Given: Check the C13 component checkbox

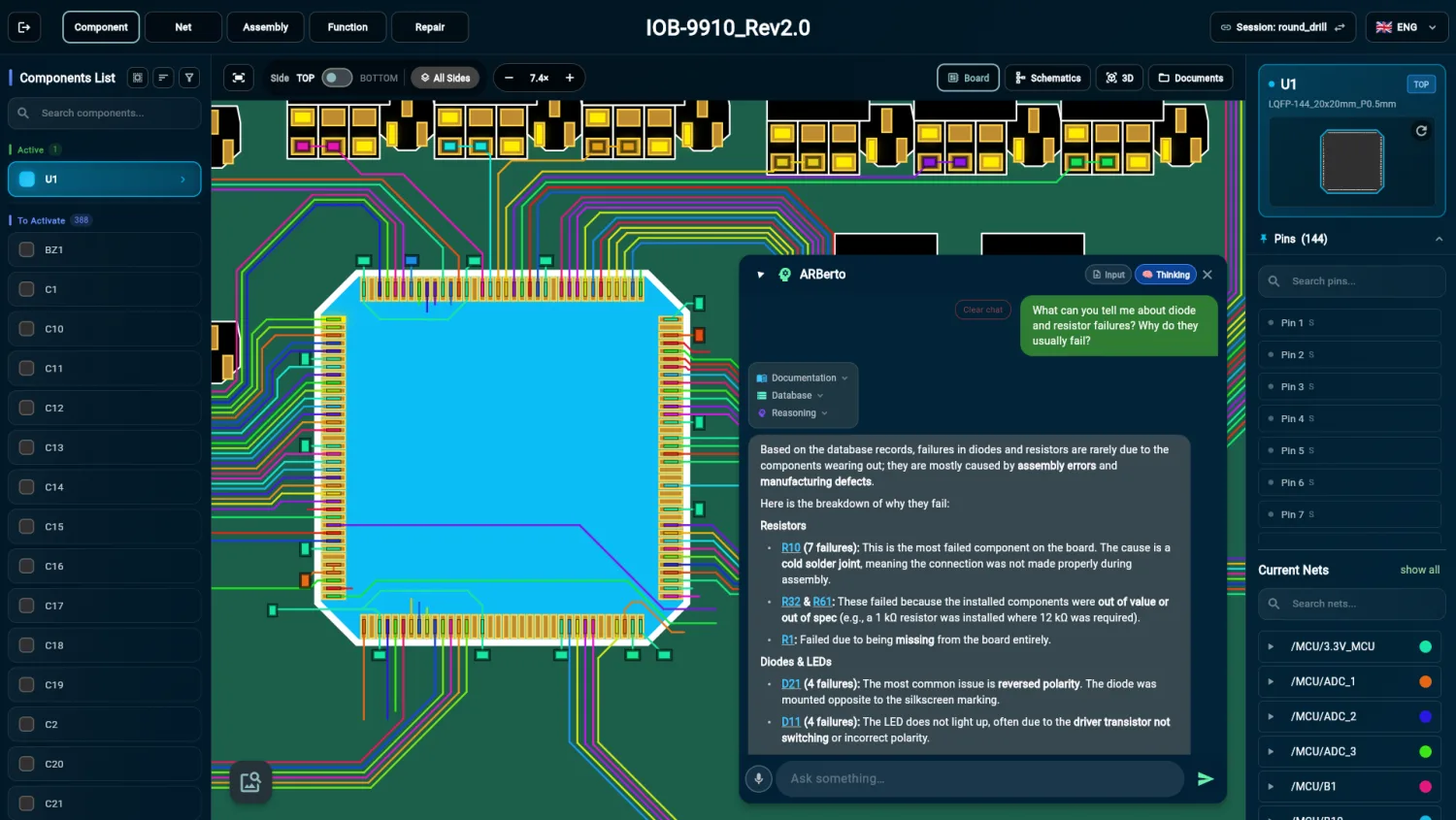Looking at the screenshot, I should pos(27,447).
